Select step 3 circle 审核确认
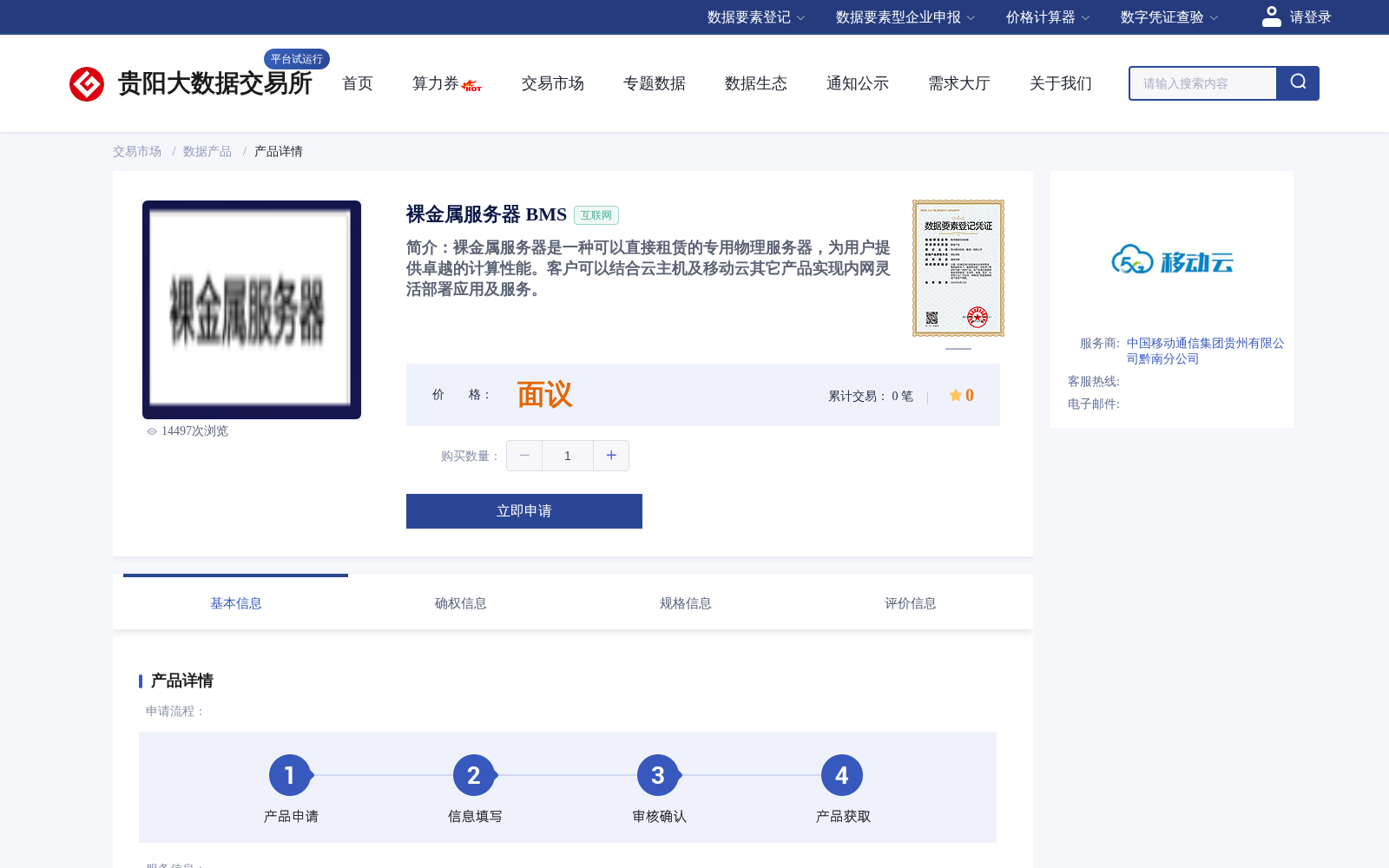Image resolution: width=1389 pixels, height=868 pixels. pos(658,775)
